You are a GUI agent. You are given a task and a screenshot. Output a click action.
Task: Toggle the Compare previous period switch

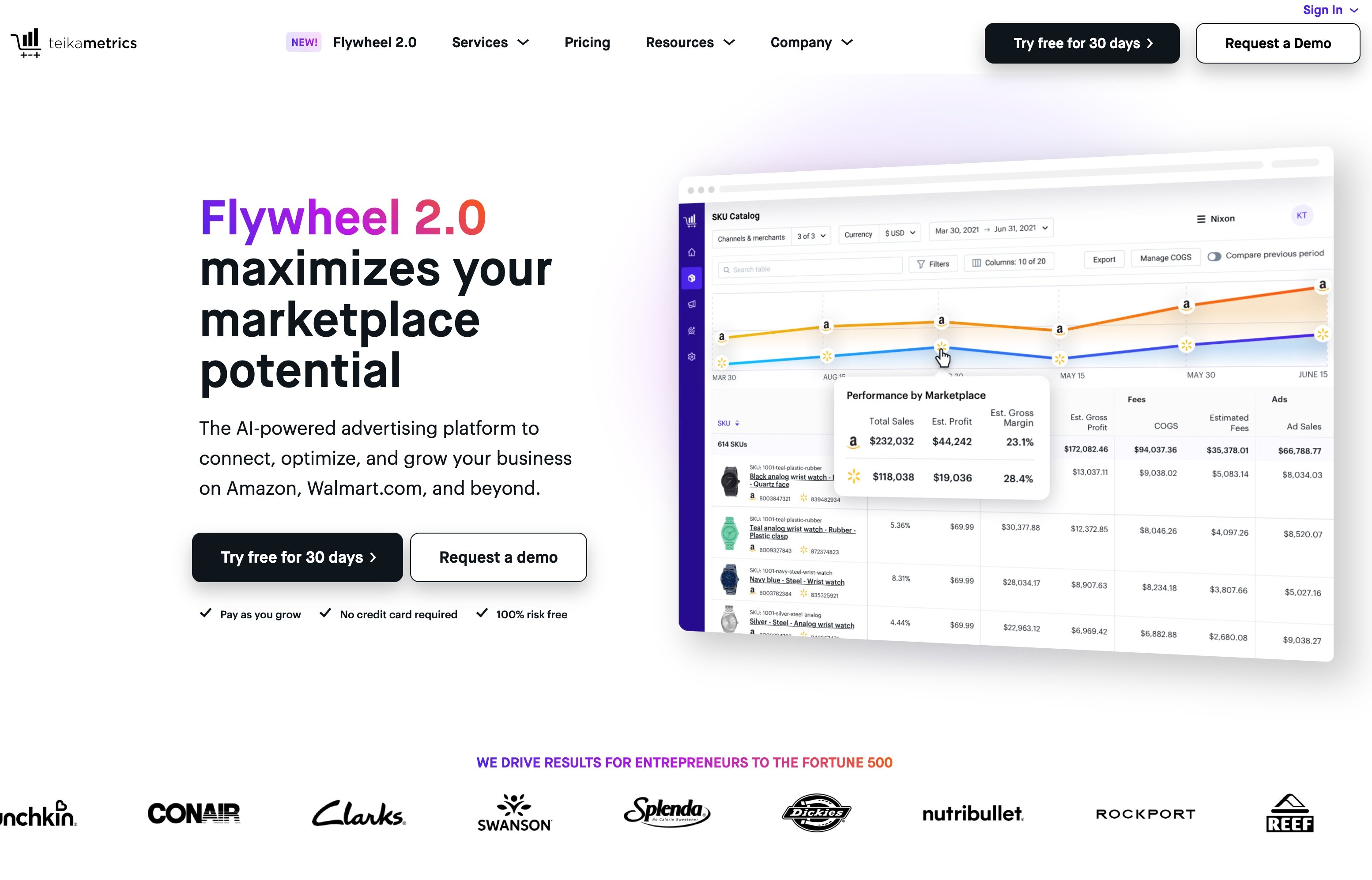tap(1213, 256)
